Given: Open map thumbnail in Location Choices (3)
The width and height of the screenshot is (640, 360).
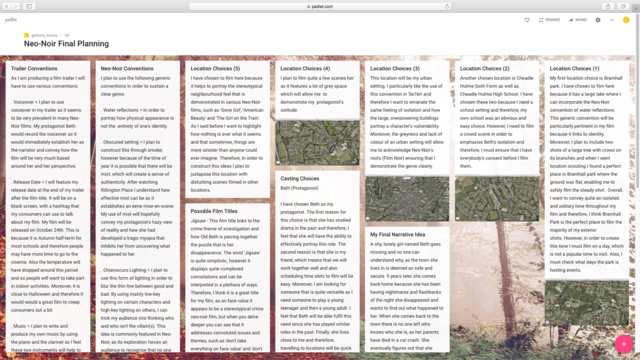Looking at the screenshot, I should coord(407,199).
